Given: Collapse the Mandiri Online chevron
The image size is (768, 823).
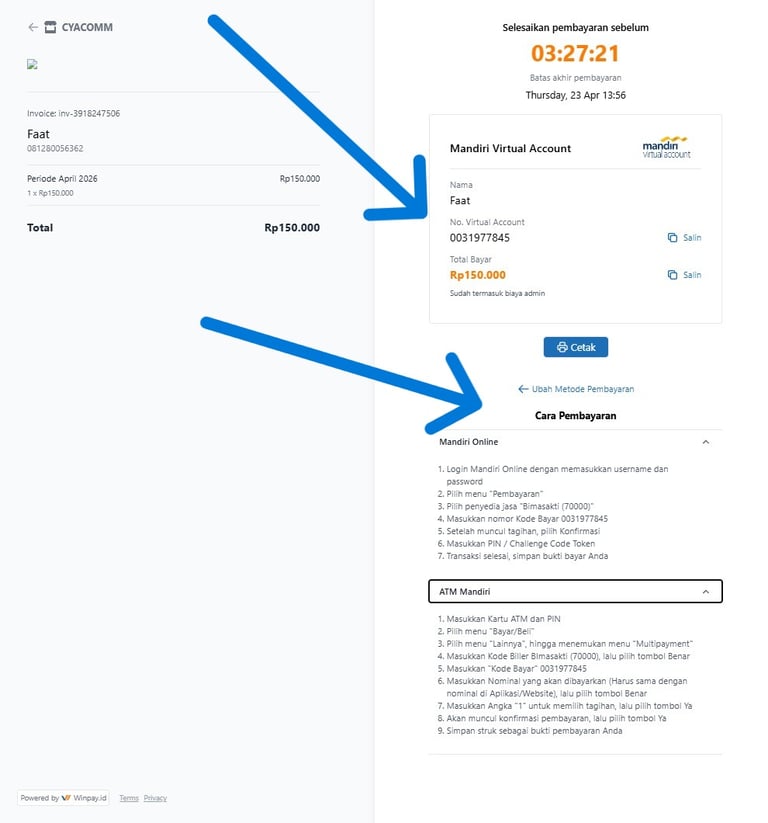Looking at the screenshot, I should pos(705,442).
